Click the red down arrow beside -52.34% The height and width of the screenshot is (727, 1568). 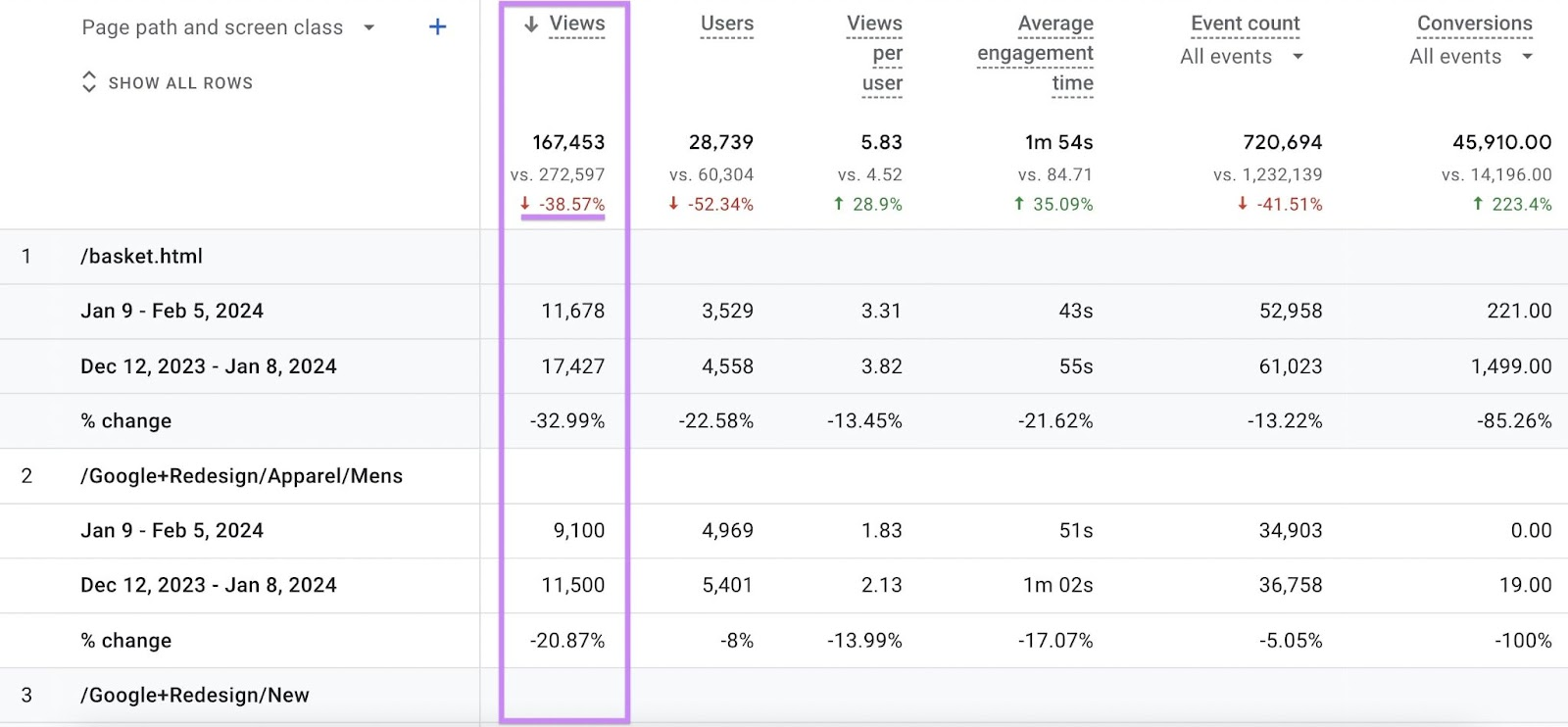click(673, 205)
